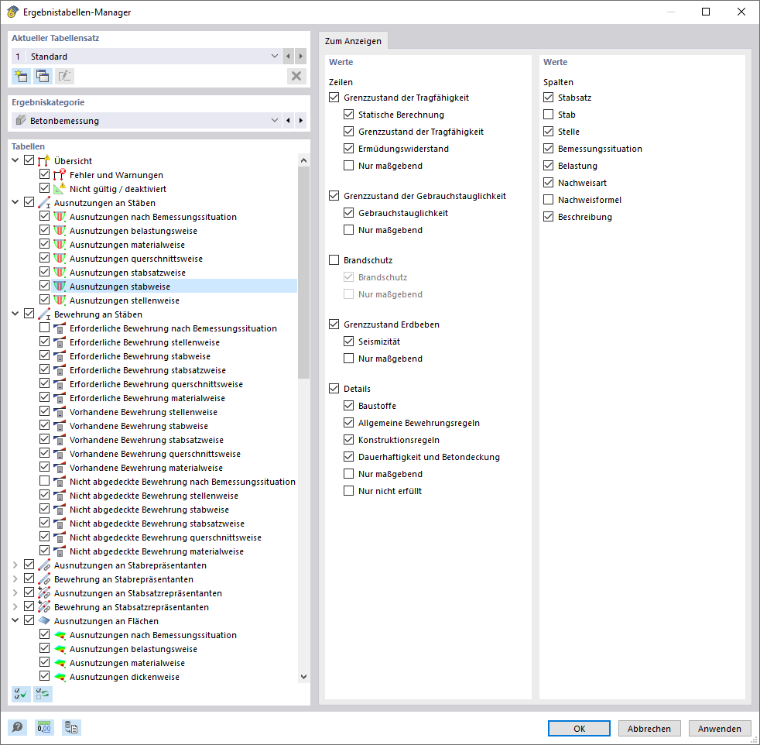Click the Ausnutzungen an Stabrepräsentanten icon

point(44,565)
